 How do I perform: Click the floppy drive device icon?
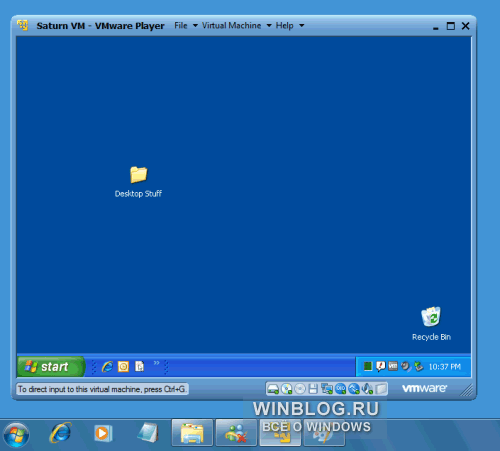point(313,389)
